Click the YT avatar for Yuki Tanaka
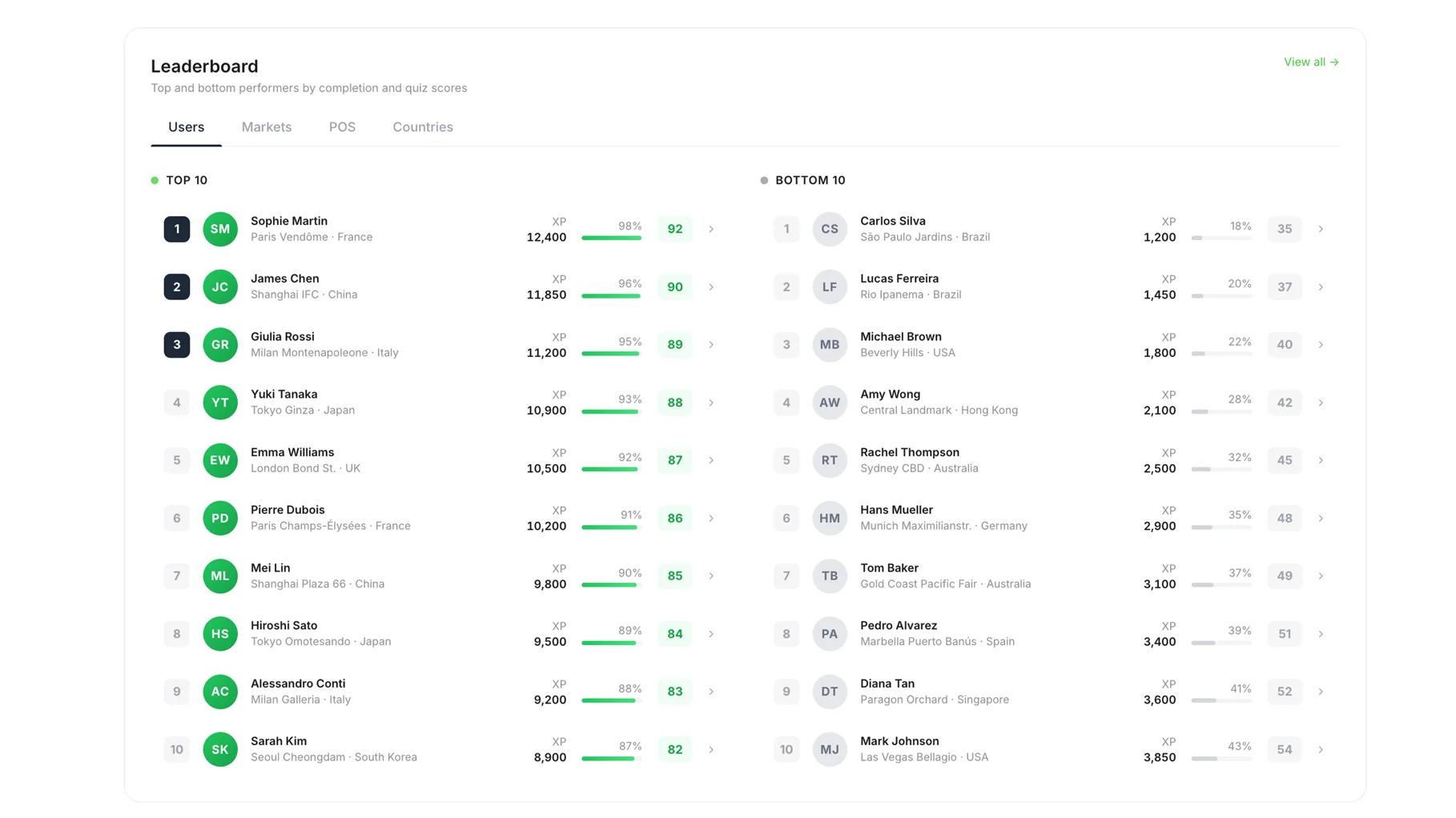 pos(219,403)
